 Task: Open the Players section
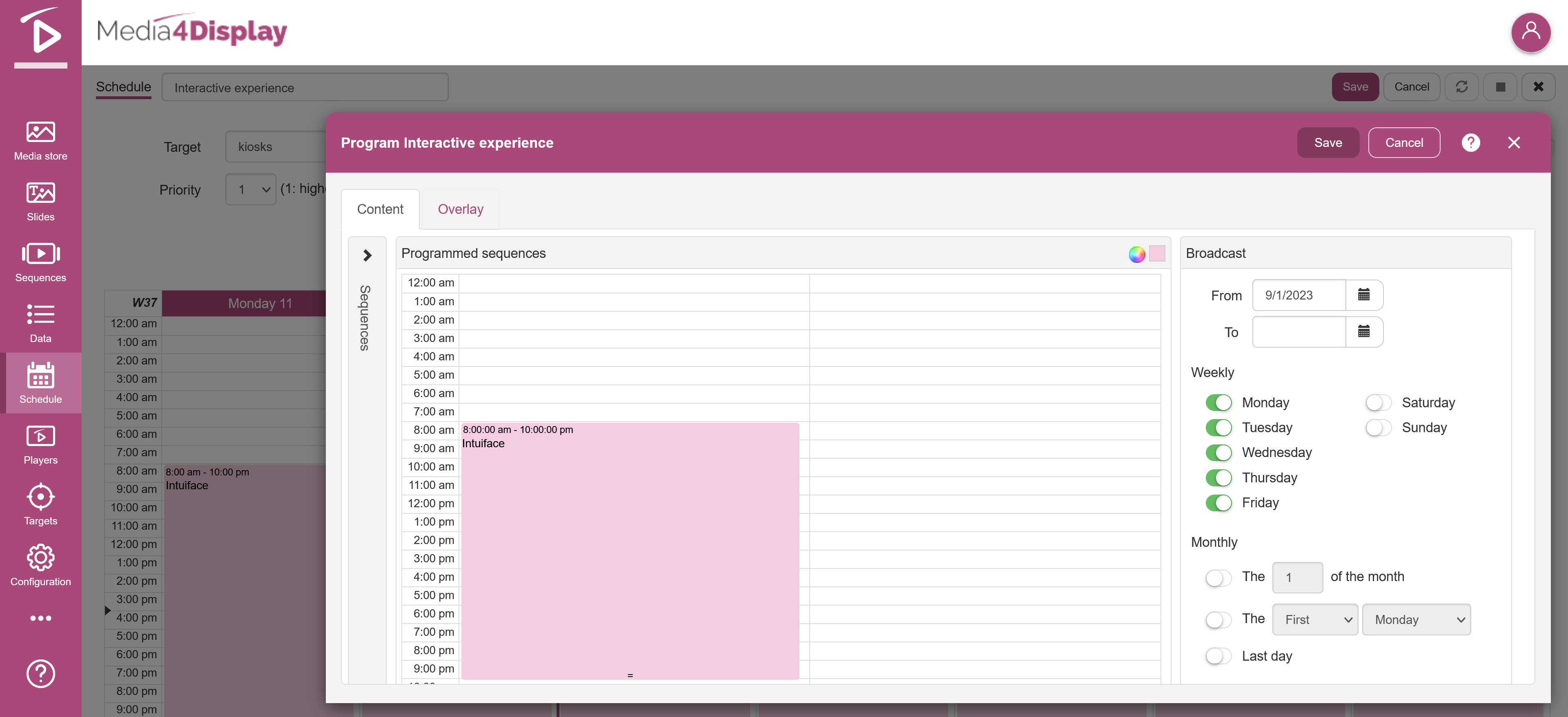tap(40, 444)
